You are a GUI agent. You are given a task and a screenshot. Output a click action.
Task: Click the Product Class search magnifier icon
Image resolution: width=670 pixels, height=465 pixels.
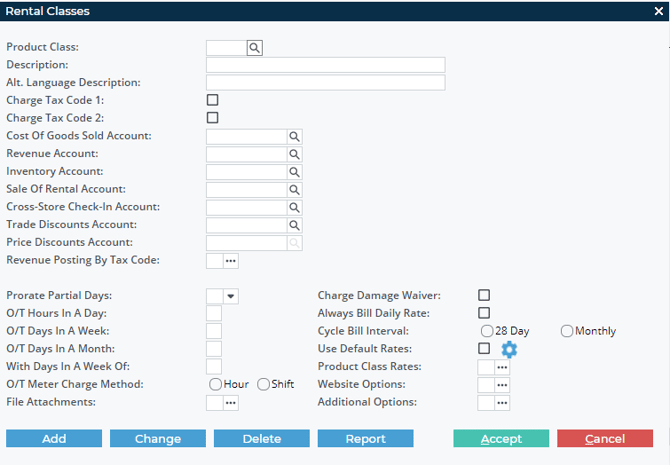(254, 47)
